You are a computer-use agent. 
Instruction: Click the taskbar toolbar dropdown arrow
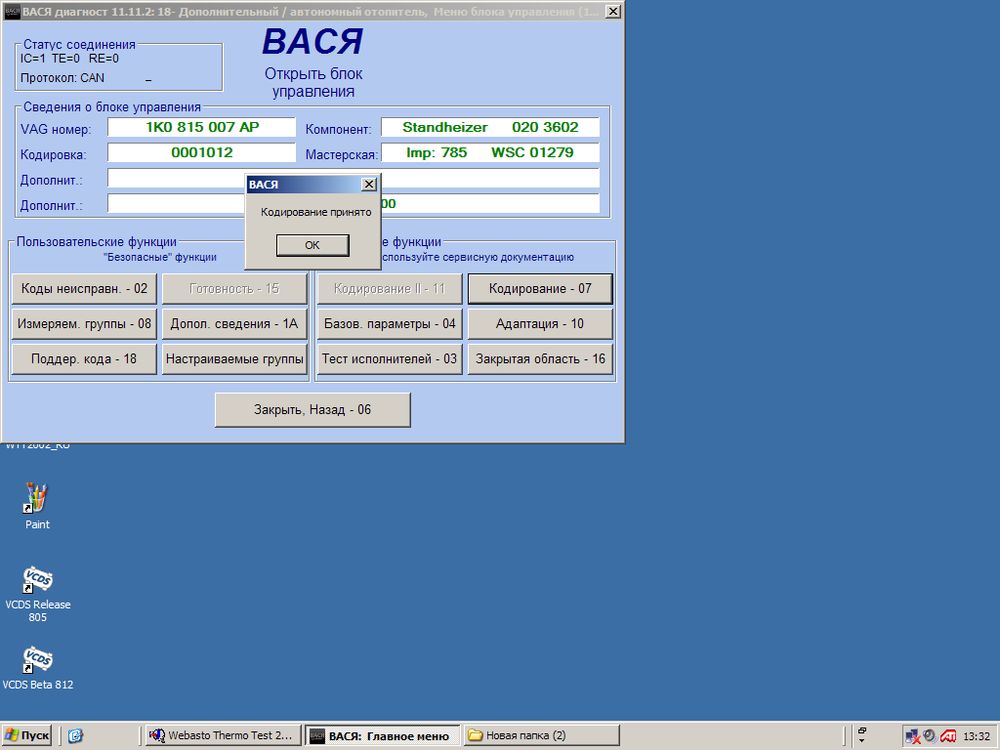coord(862,741)
